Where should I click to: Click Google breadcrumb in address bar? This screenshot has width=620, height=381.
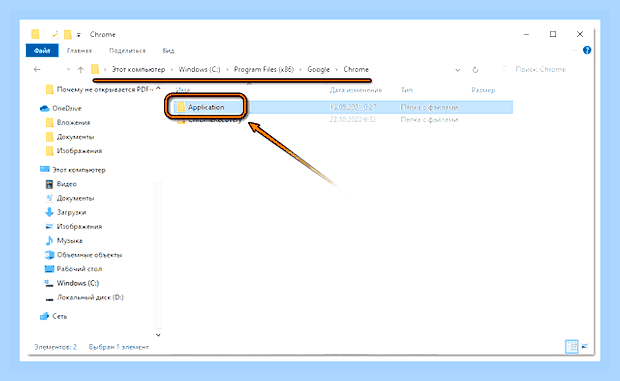pos(318,69)
